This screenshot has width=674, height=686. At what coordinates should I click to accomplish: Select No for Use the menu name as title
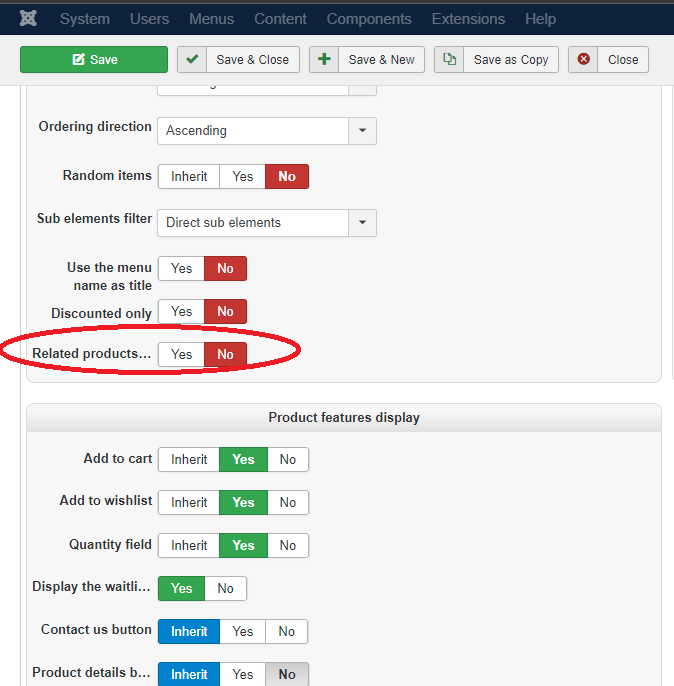[225, 268]
